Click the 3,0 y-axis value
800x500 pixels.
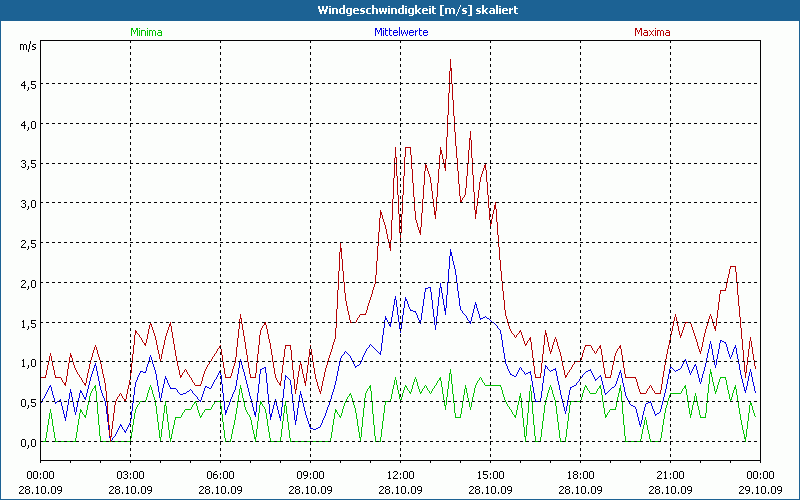coord(28,205)
